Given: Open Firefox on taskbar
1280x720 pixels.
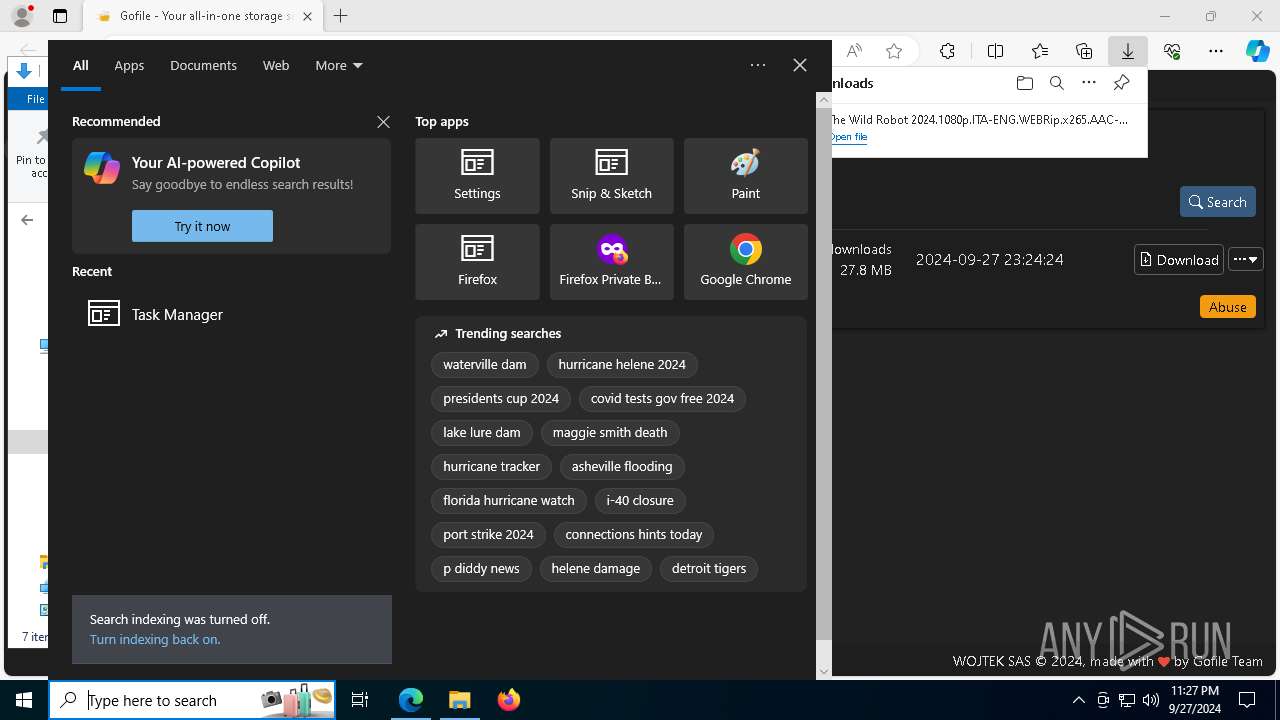Looking at the screenshot, I should pos(508,700).
